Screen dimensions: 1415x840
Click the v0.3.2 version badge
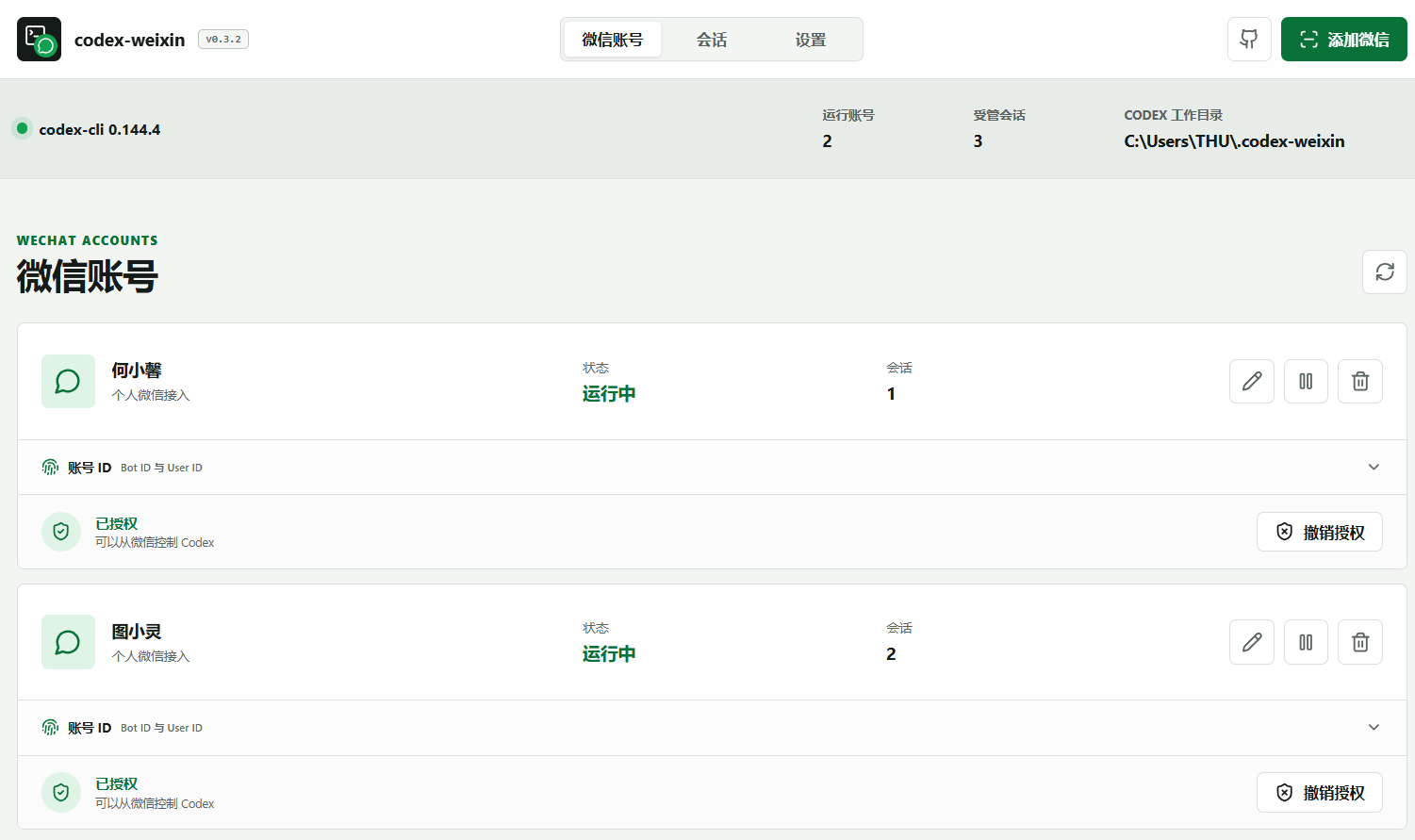click(x=223, y=40)
